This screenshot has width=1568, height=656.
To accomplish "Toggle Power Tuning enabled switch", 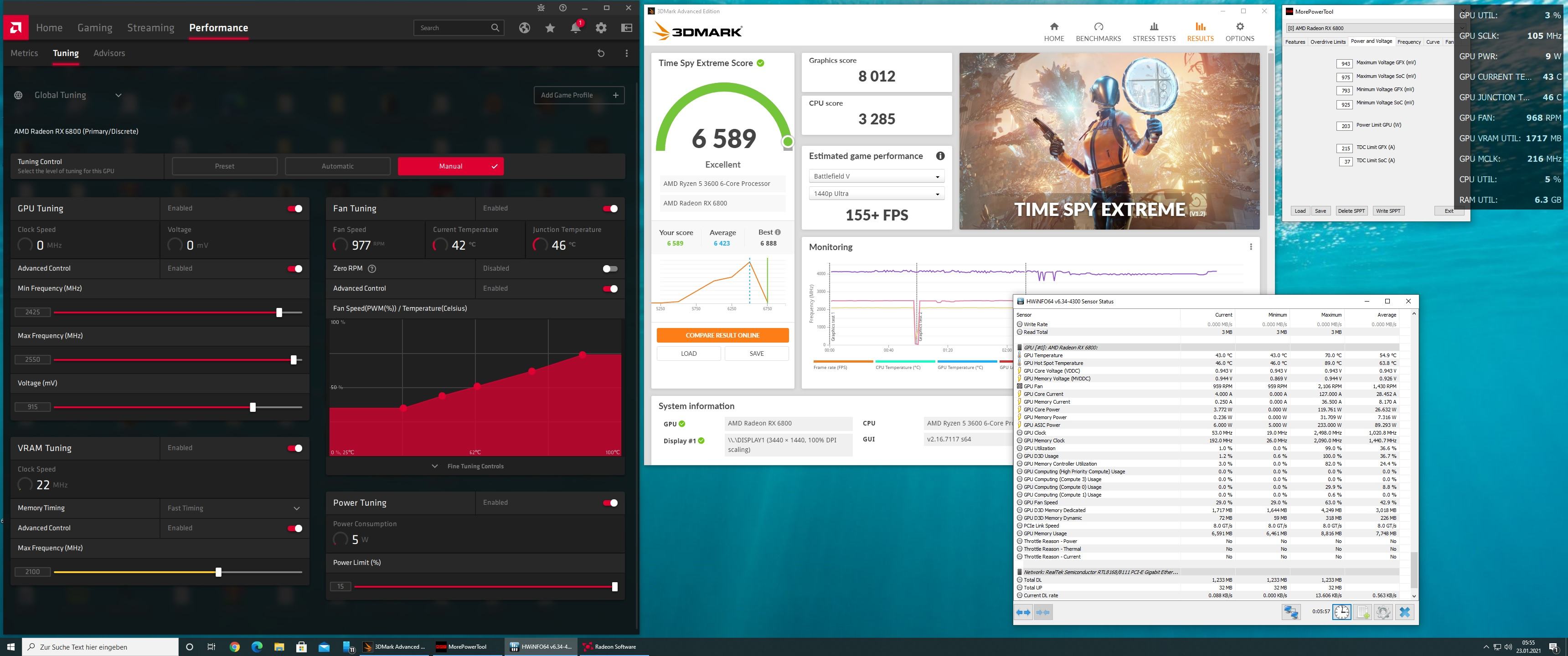I will (x=610, y=502).
